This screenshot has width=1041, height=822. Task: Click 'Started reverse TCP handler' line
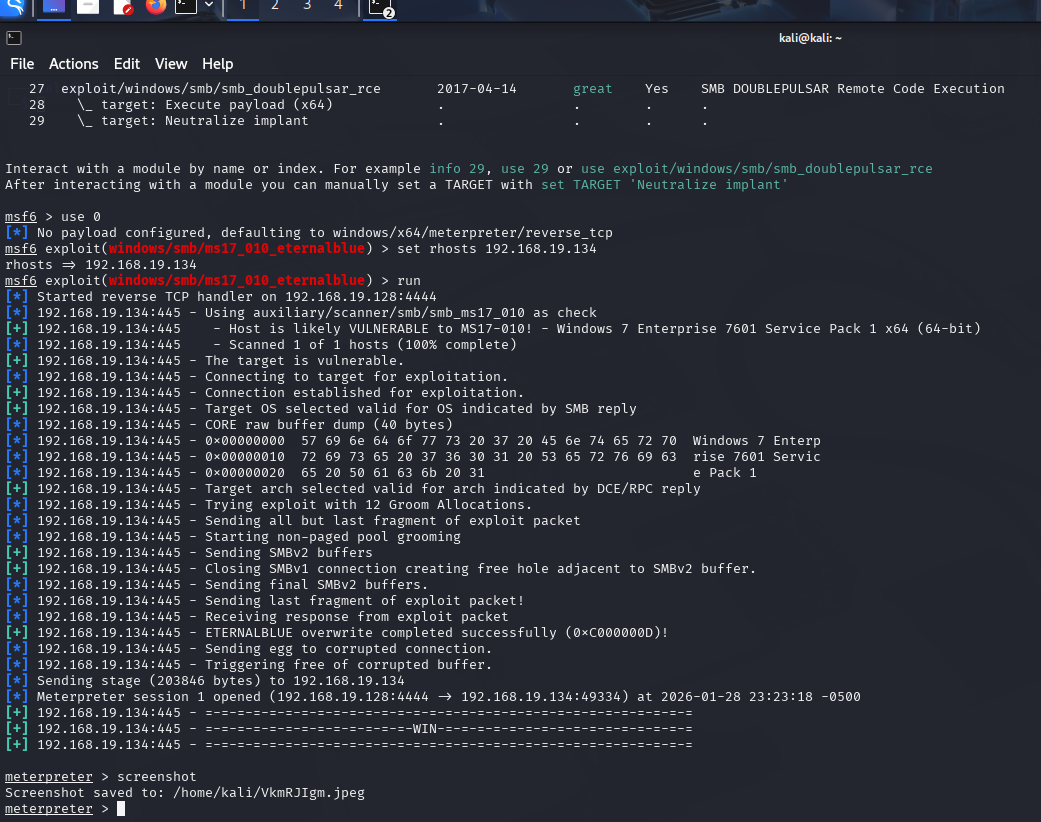[x=221, y=297]
